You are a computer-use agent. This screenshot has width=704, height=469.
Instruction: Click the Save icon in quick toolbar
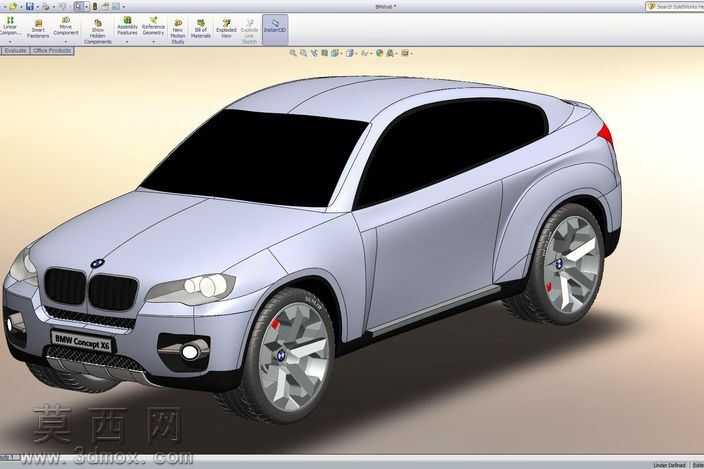[x=30, y=6]
